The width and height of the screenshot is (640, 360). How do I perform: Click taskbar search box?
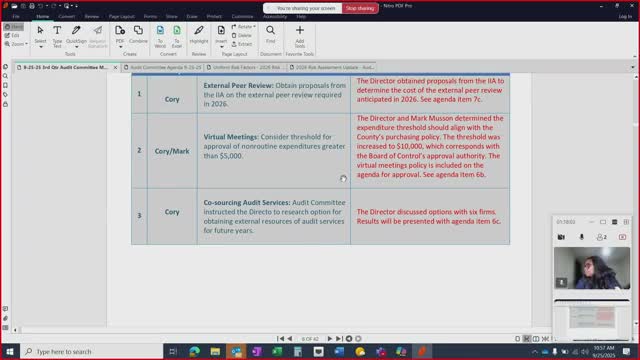coord(91,351)
